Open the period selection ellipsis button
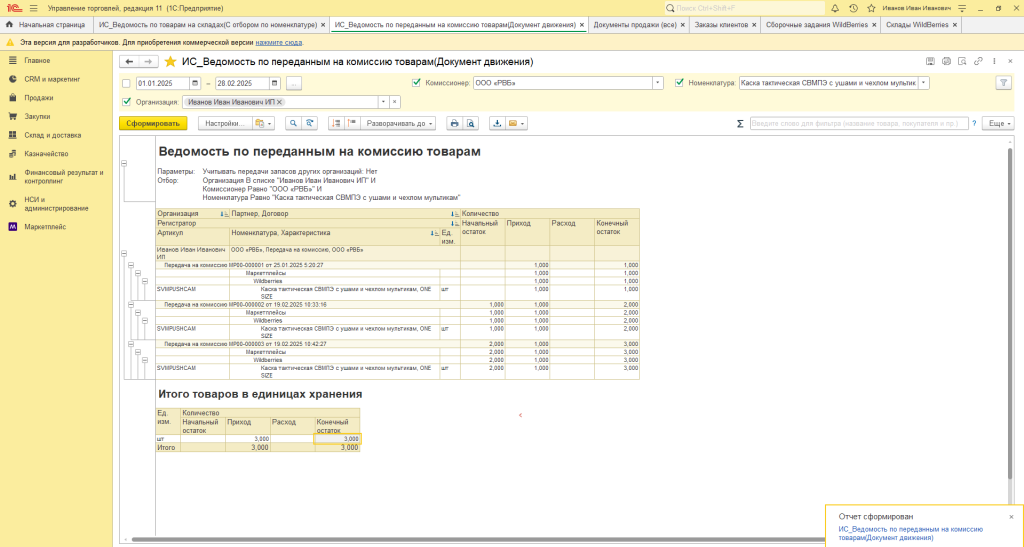 point(294,84)
